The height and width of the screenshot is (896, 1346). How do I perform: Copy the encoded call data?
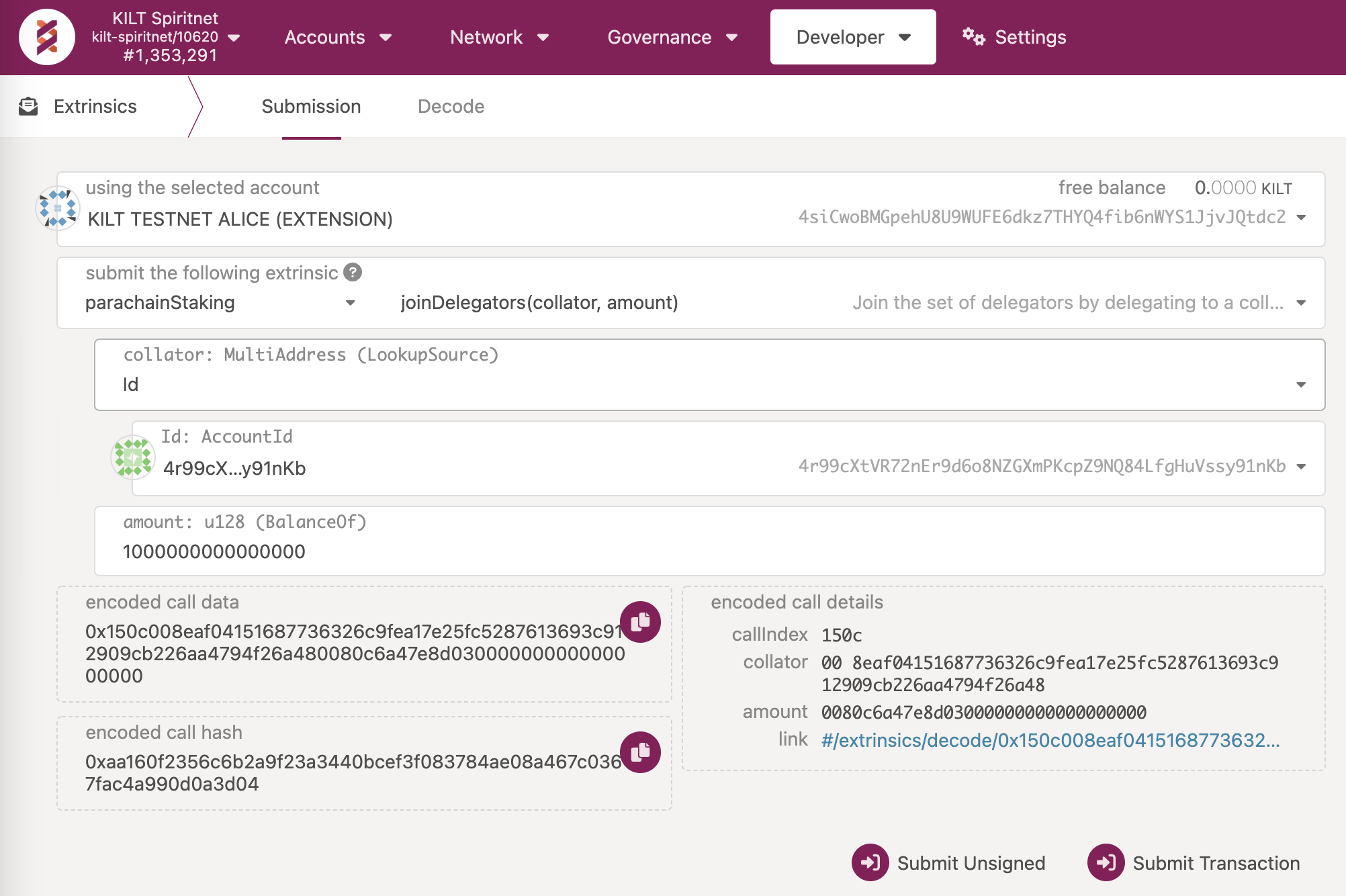[x=640, y=621]
